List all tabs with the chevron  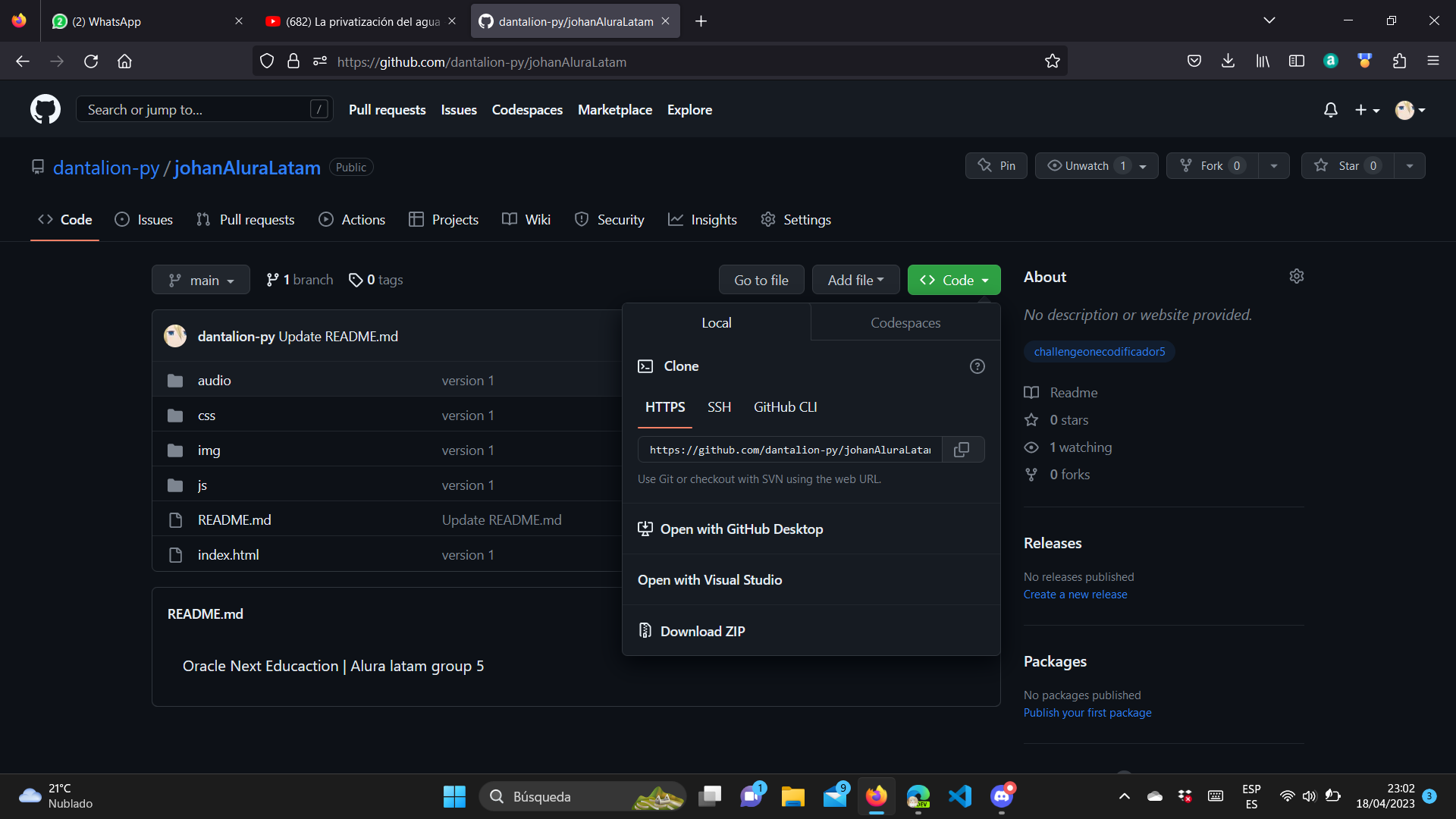[x=1269, y=20]
